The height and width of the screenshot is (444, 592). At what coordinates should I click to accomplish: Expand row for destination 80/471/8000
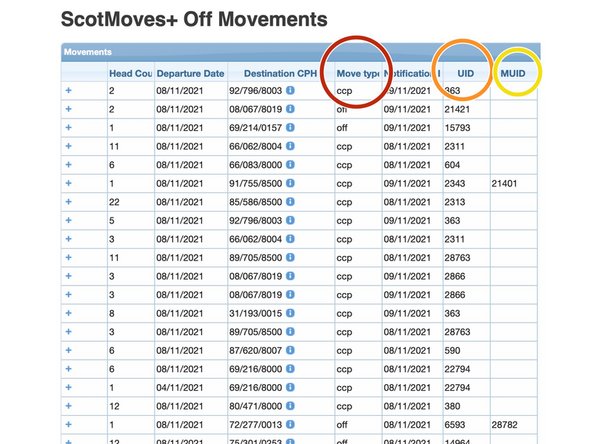[x=68, y=406]
